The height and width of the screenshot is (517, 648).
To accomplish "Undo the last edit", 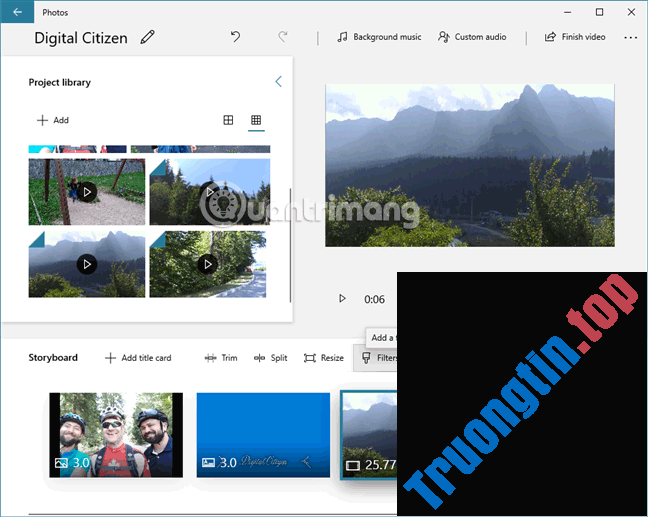I will coord(235,37).
